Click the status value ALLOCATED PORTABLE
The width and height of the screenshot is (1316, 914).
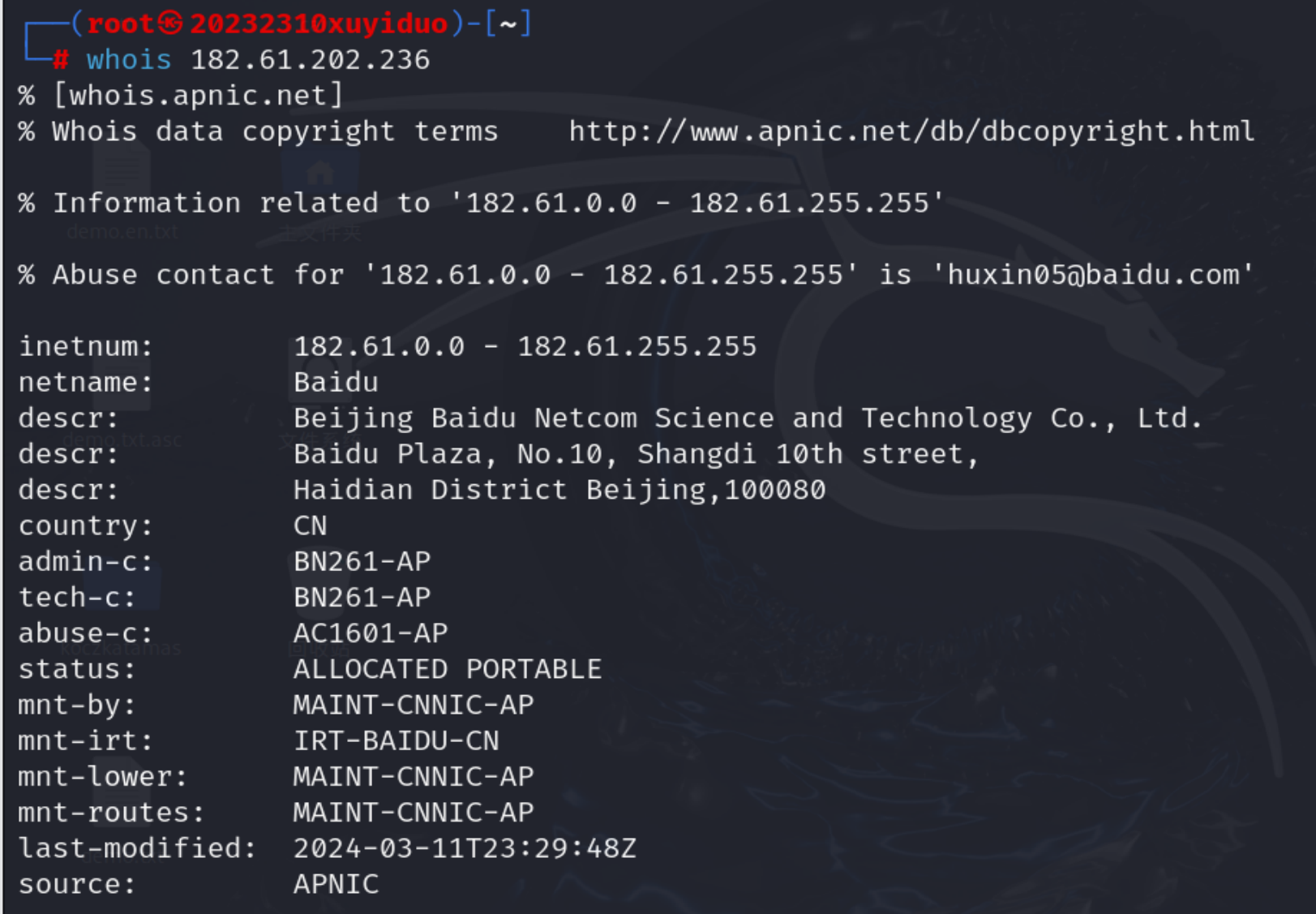click(x=448, y=669)
